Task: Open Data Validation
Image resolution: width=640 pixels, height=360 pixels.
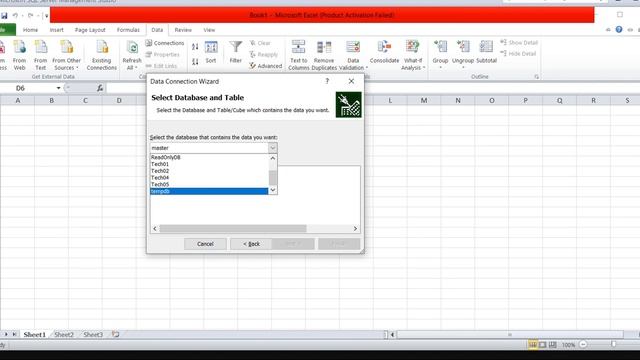Action: pyautogui.click(x=353, y=56)
